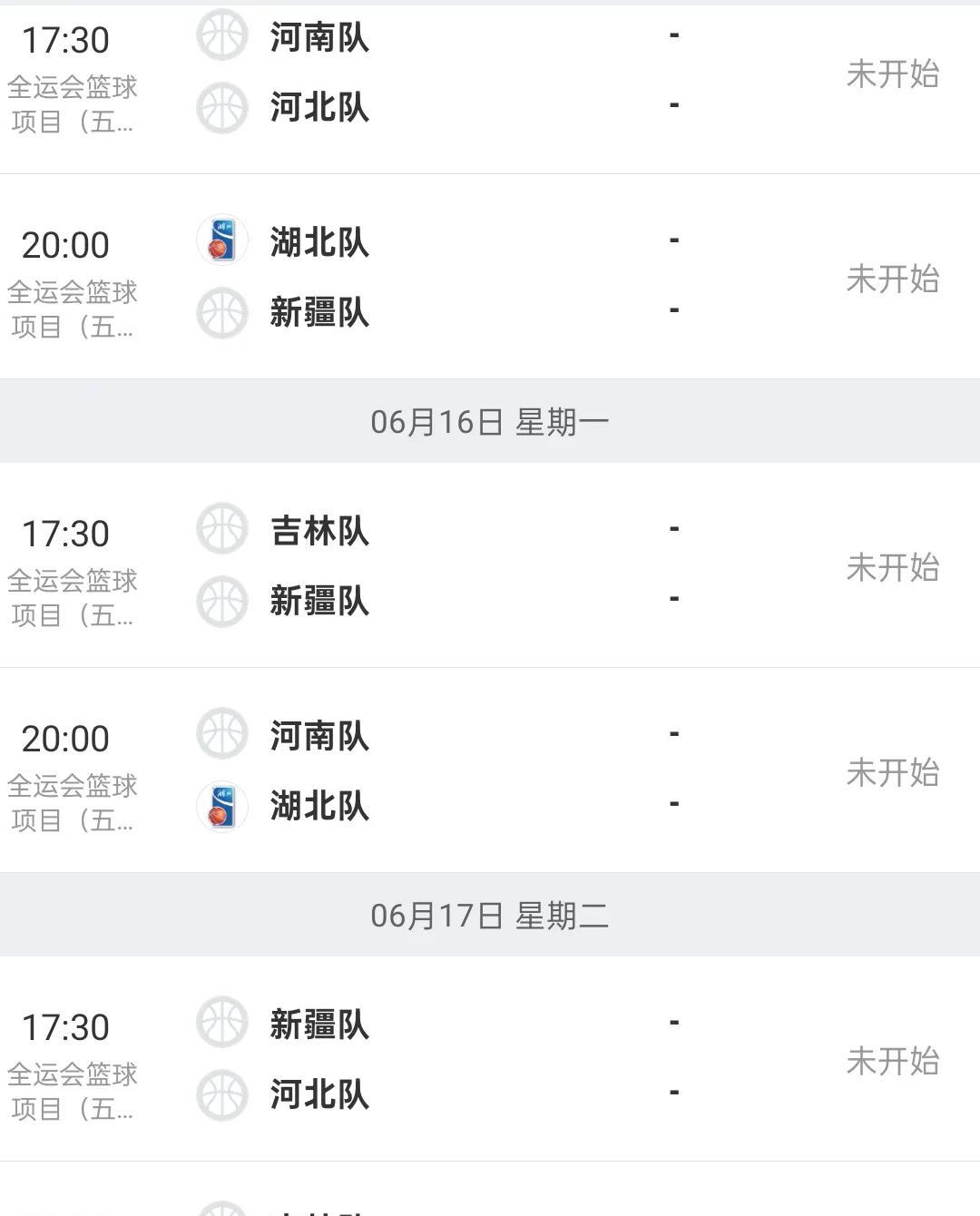
Task: Tap 新疆队 logo under 湖北队 in 20:00 match
Action: click(x=222, y=312)
